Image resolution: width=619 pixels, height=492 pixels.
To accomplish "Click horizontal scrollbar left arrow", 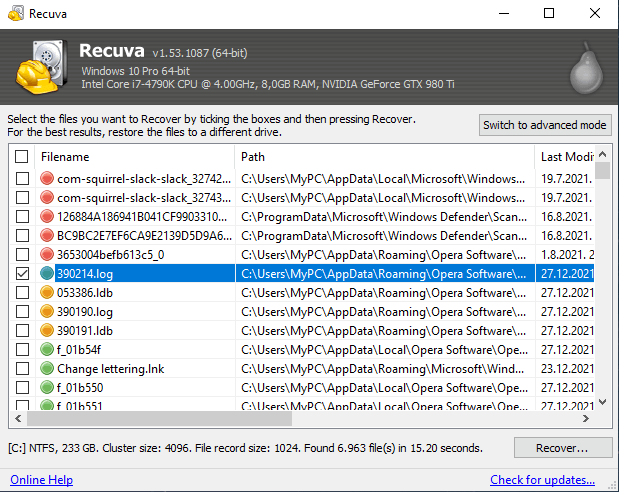I will 18,419.
